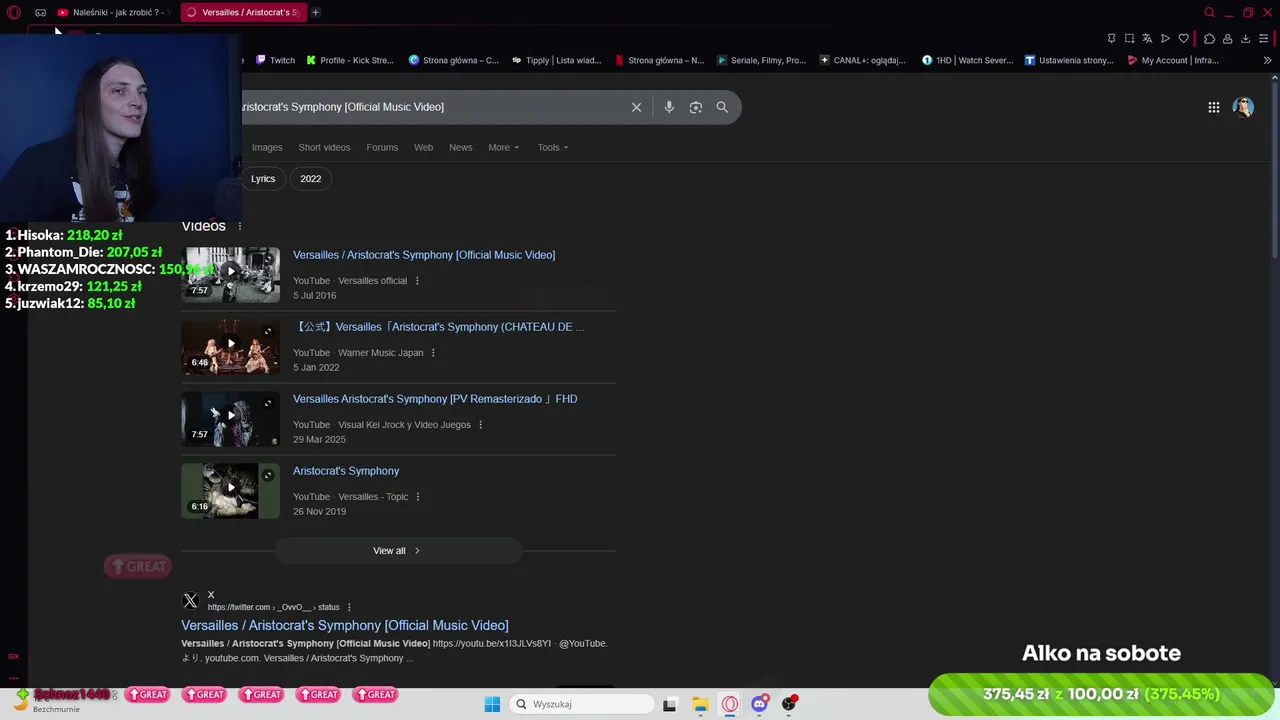Open a new tab with plus icon
This screenshot has width=1280, height=720.
pos(315,12)
